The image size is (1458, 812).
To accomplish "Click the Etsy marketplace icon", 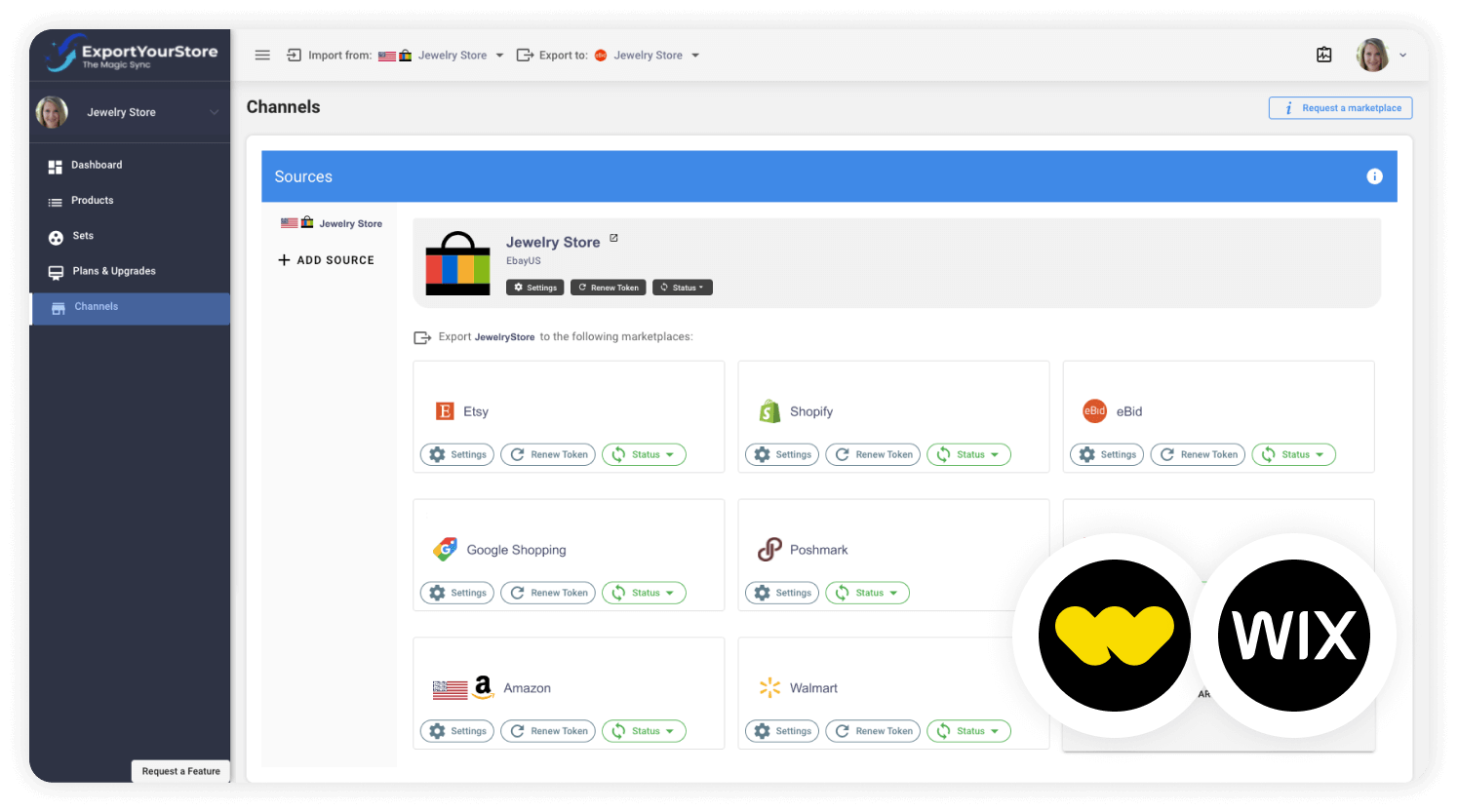I will (447, 410).
